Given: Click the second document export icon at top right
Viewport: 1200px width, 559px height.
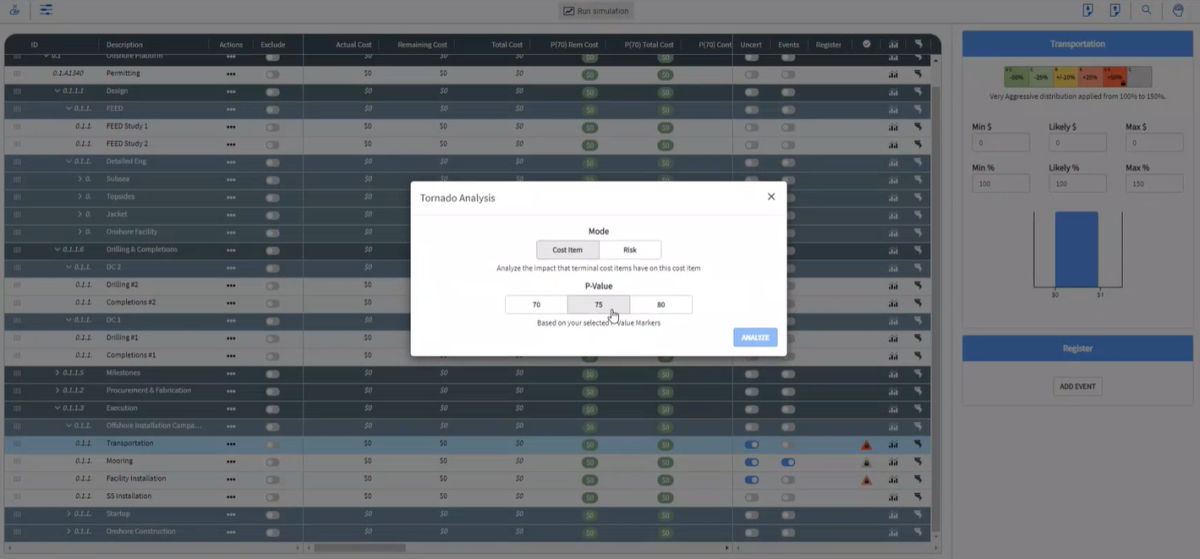Looking at the screenshot, I should point(1114,10).
